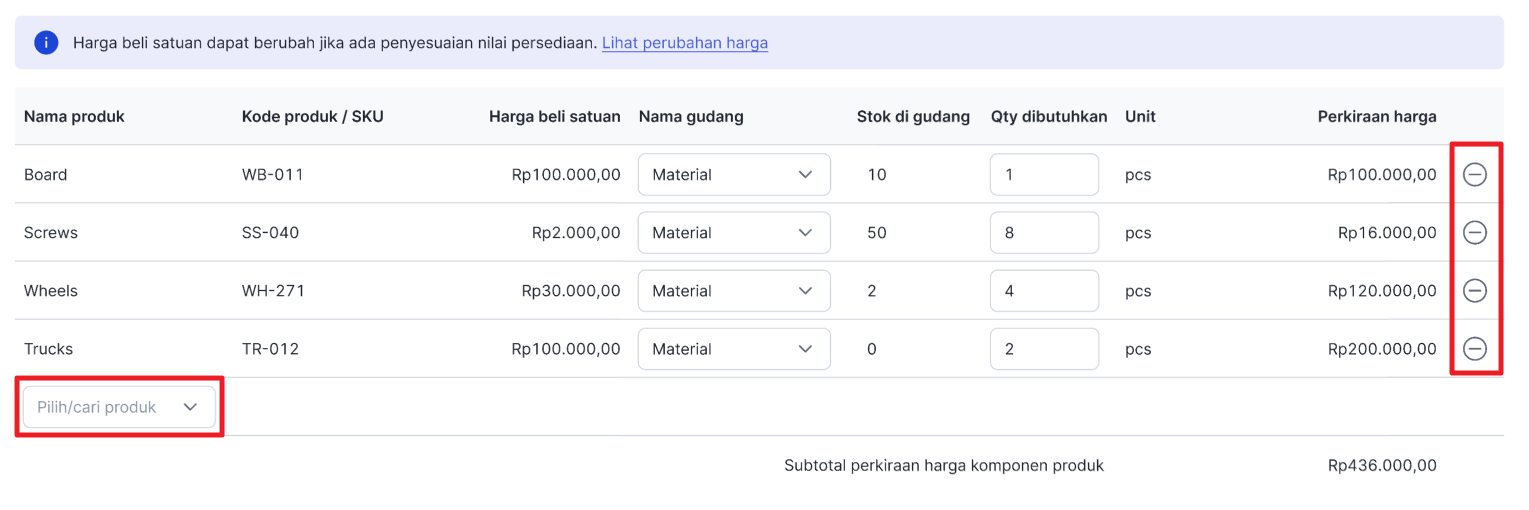Screen dimensions: 1529x510
Task: Click the Nama produk column header
Action: pos(74,116)
